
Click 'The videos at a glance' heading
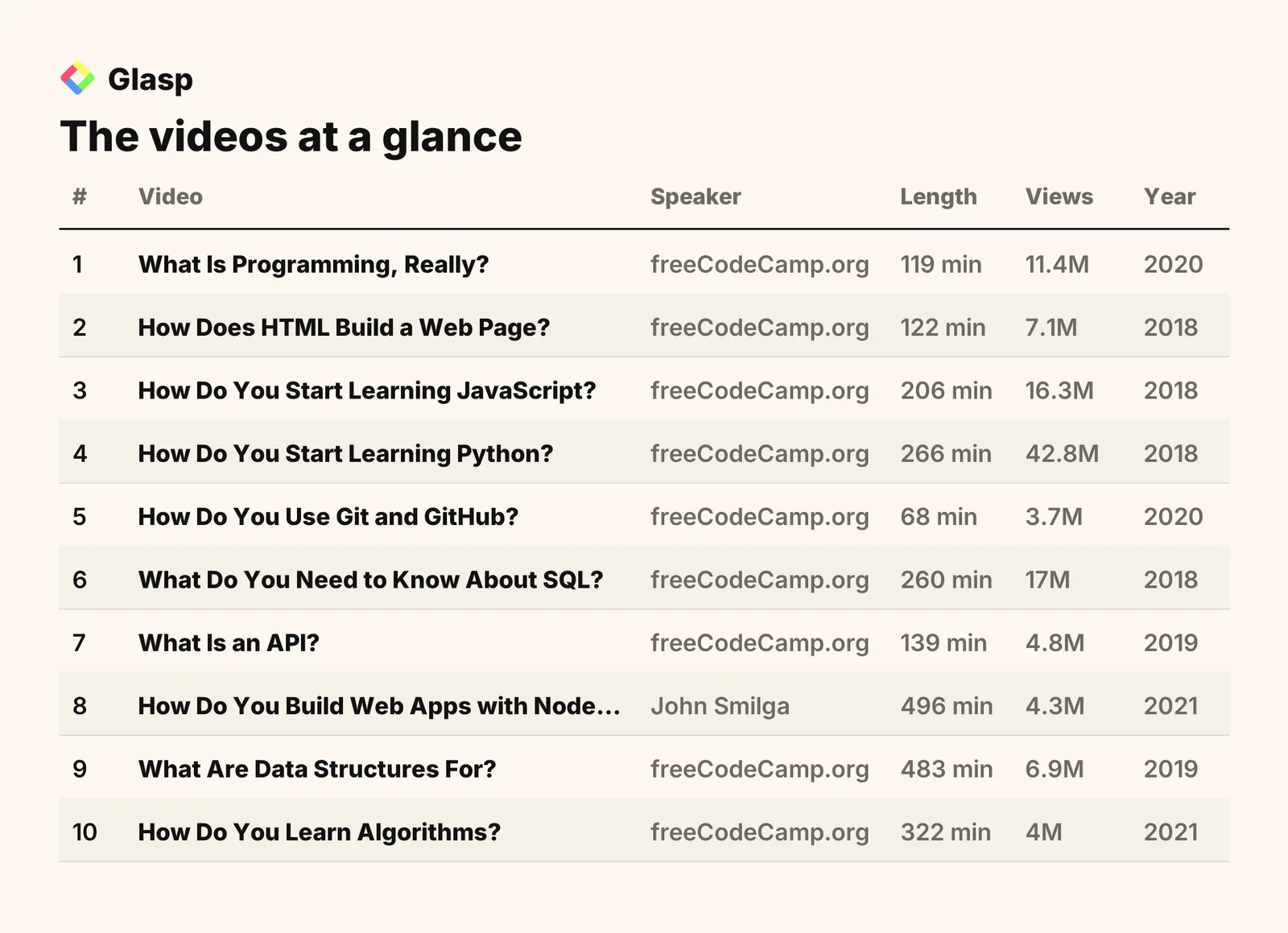pos(291,136)
